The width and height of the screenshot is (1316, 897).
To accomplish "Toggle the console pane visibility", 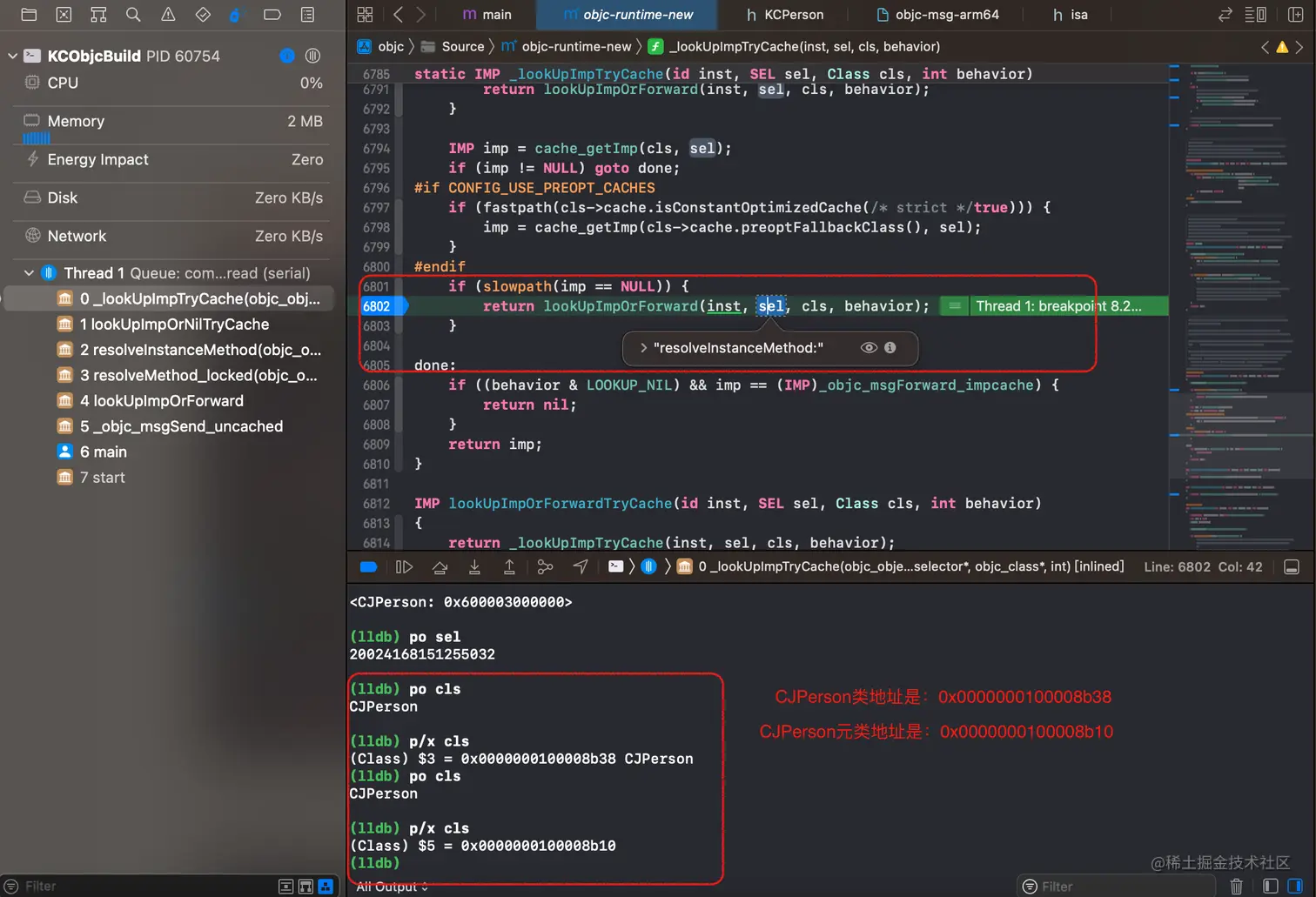I will point(1295,886).
